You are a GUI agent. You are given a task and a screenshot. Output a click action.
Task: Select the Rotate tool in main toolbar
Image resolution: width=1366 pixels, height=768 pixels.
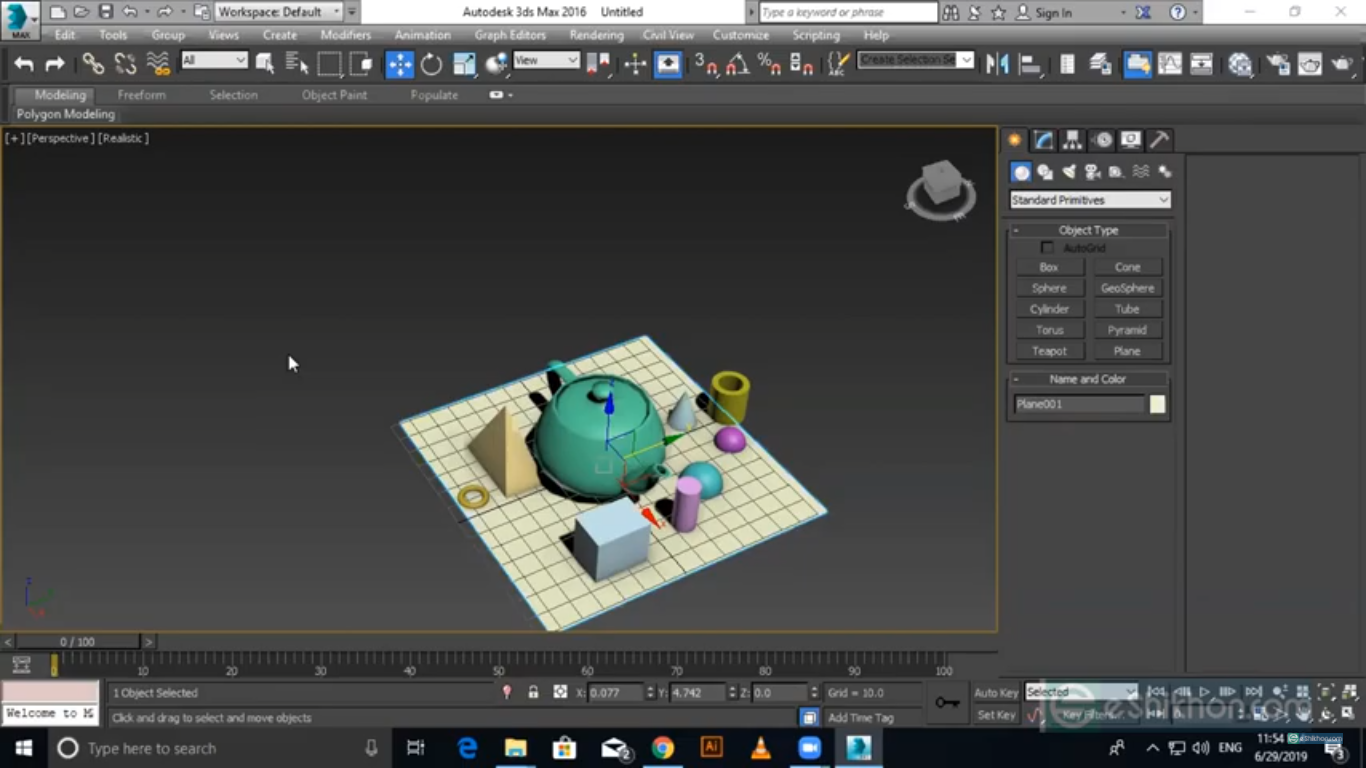click(431, 64)
